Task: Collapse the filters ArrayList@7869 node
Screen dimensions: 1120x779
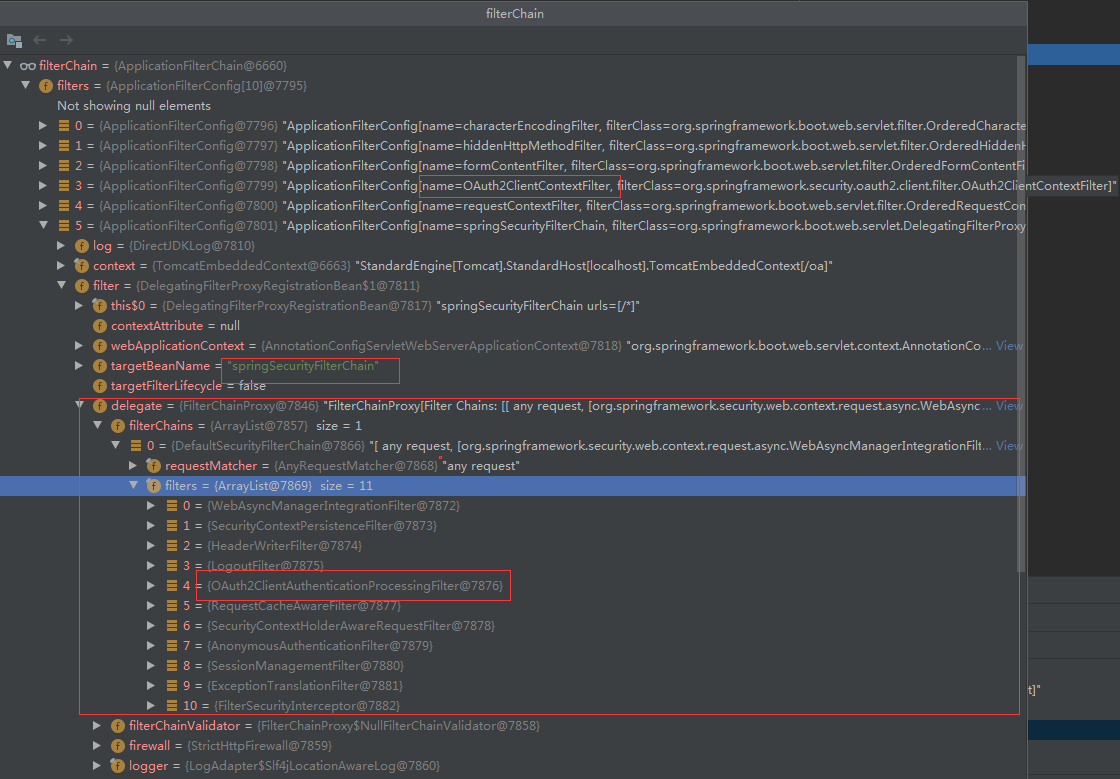Action: pyautogui.click(x=133, y=485)
